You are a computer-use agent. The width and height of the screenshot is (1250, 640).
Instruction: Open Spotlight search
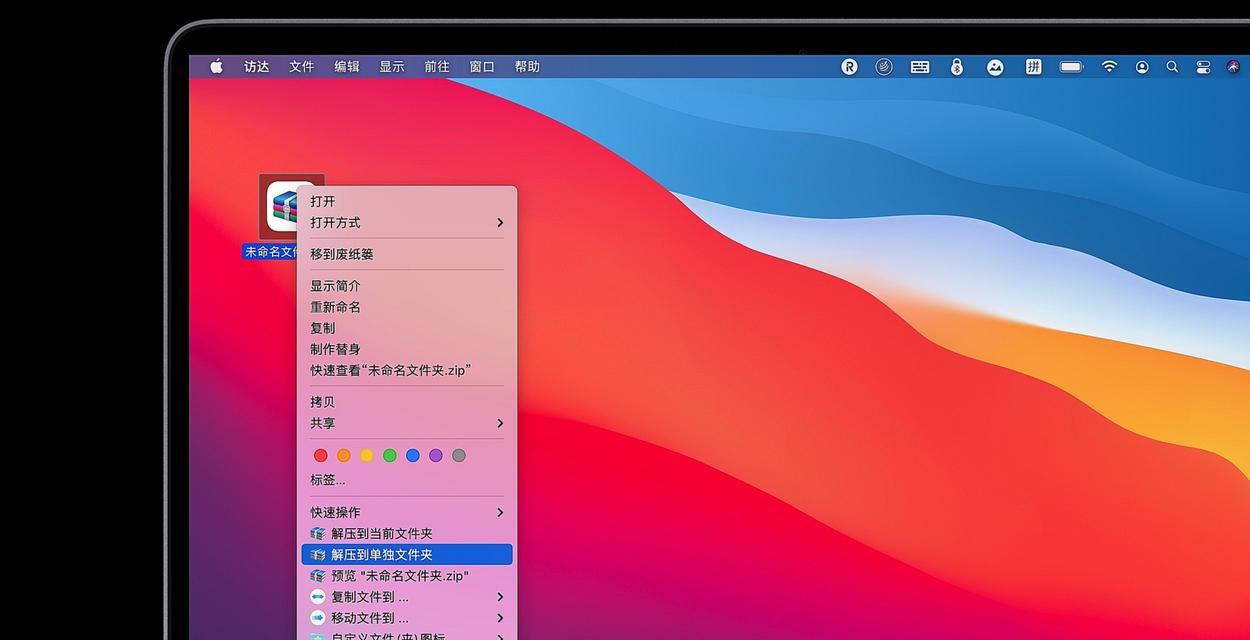coord(1172,67)
